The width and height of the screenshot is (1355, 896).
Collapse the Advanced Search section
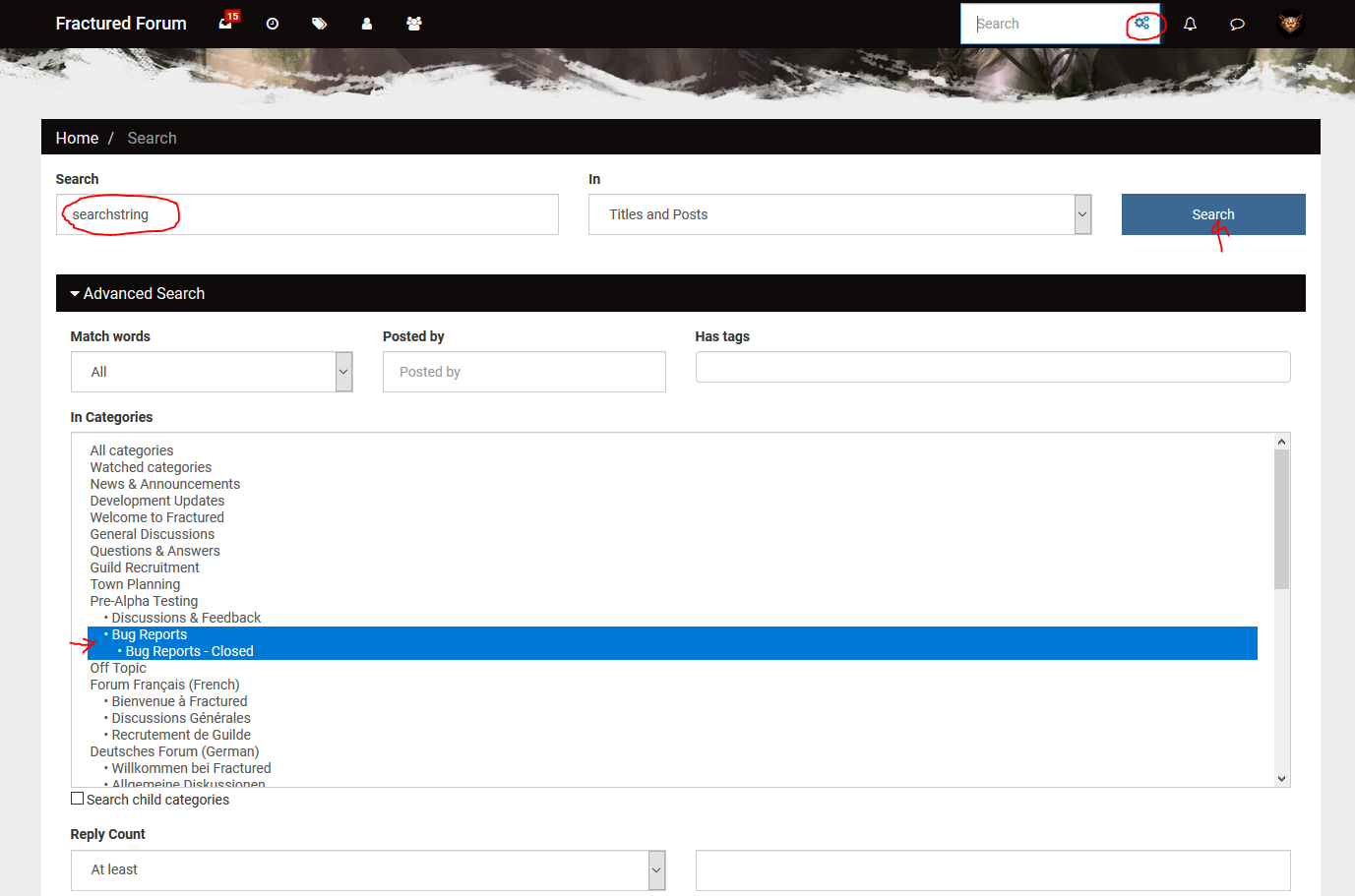(137, 293)
